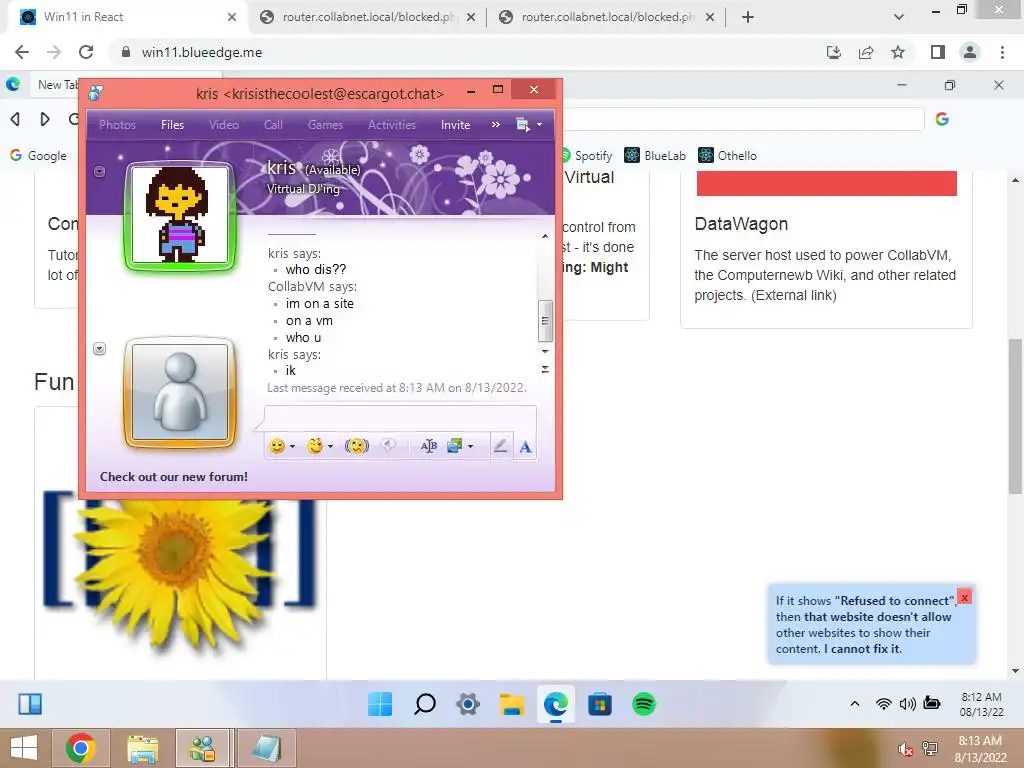This screenshot has width=1024, height=768.
Task: Open the Activities menu in chat
Action: click(x=392, y=125)
